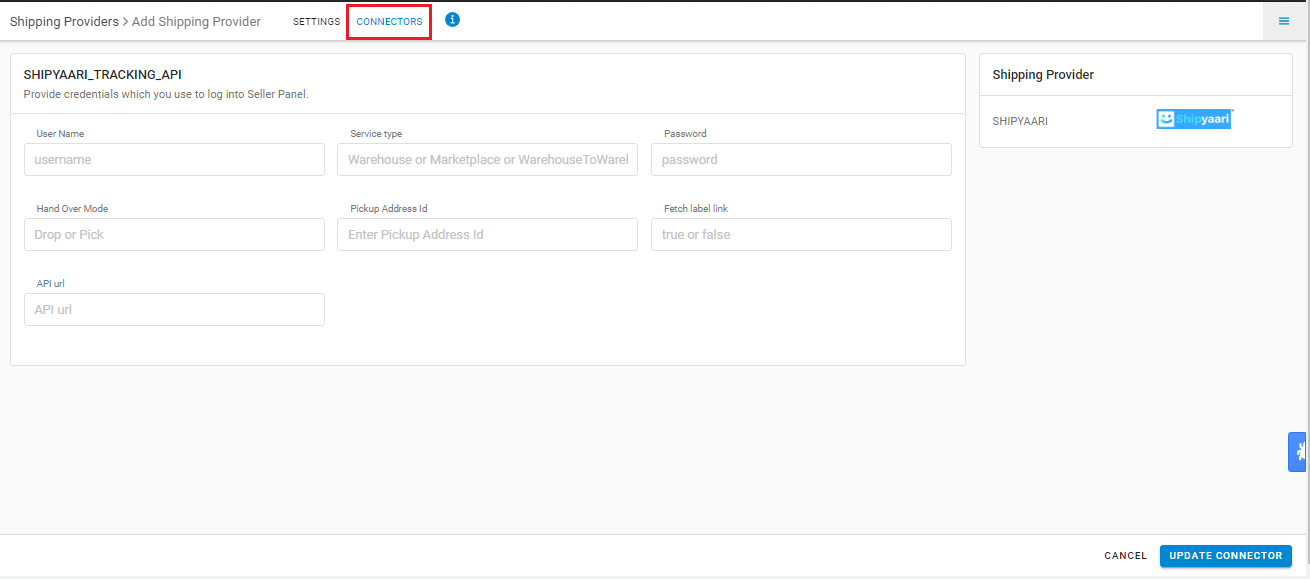The image size is (1310, 579).
Task: Focus the User Name field
Action: pos(174,159)
